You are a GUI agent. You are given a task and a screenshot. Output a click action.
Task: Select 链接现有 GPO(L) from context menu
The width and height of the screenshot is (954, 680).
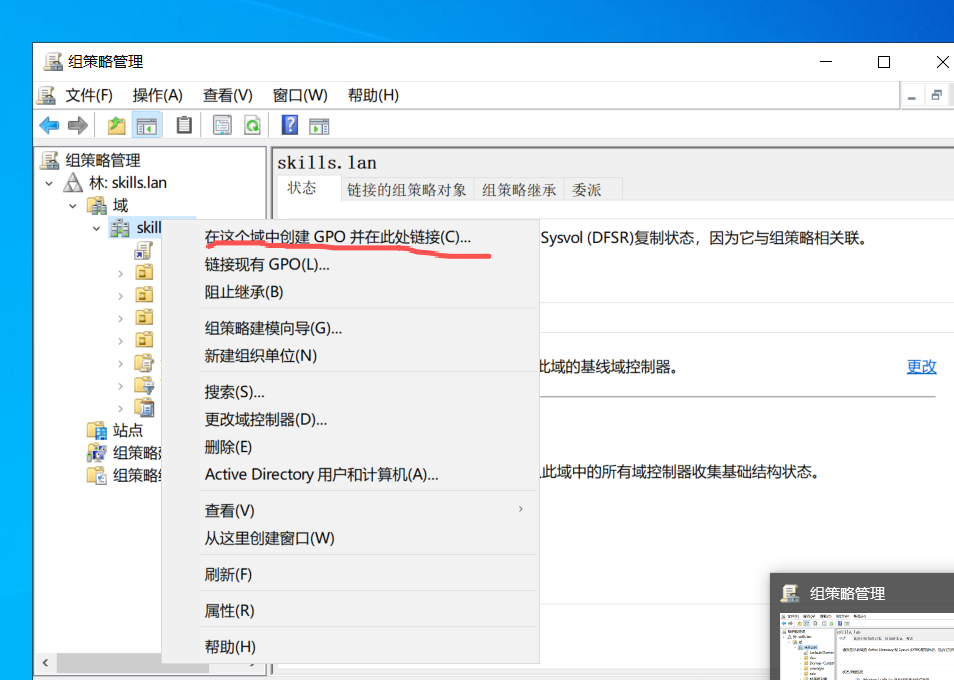pyautogui.click(x=267, y=264)
